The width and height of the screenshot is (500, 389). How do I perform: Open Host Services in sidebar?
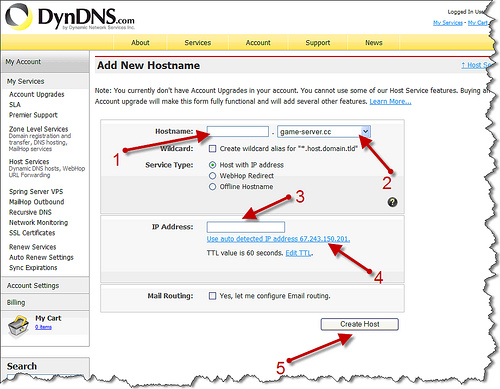(x=29, y=162)
